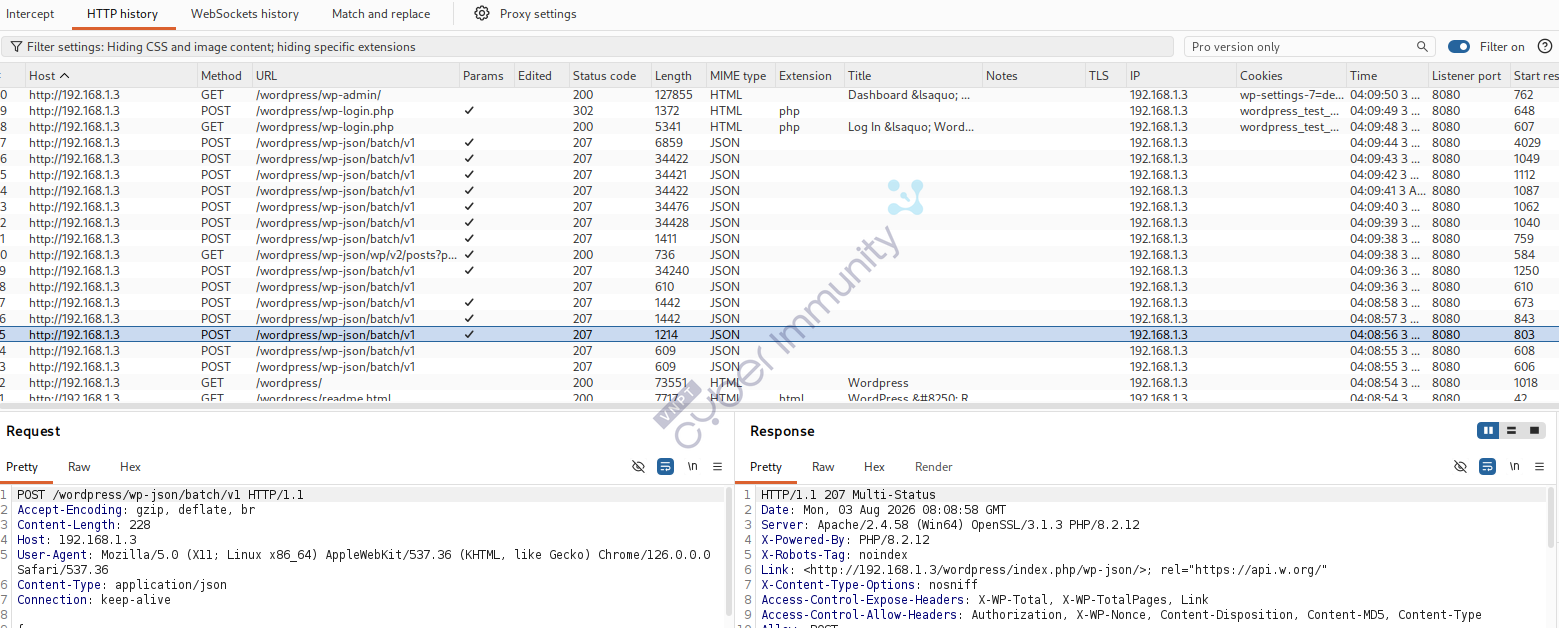Open Request pane hamburger options menu
Viewport: 1559px width, 628px height.
(x=717, y=467)
